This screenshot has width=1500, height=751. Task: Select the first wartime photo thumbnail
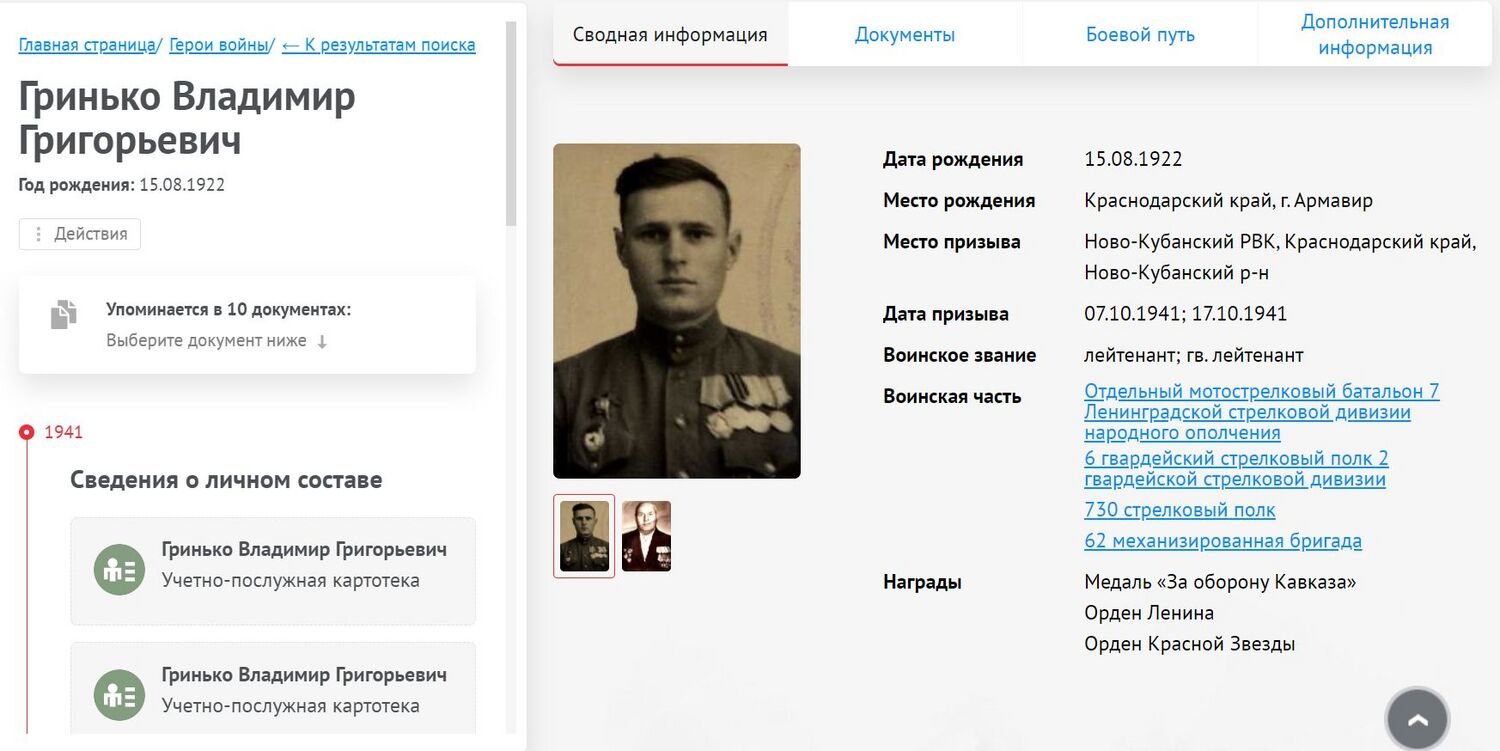point(584,536)
